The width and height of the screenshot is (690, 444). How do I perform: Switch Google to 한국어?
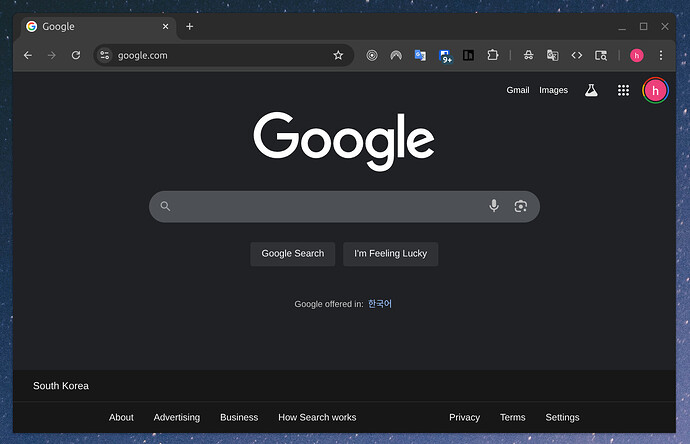[x=380, y=304]
